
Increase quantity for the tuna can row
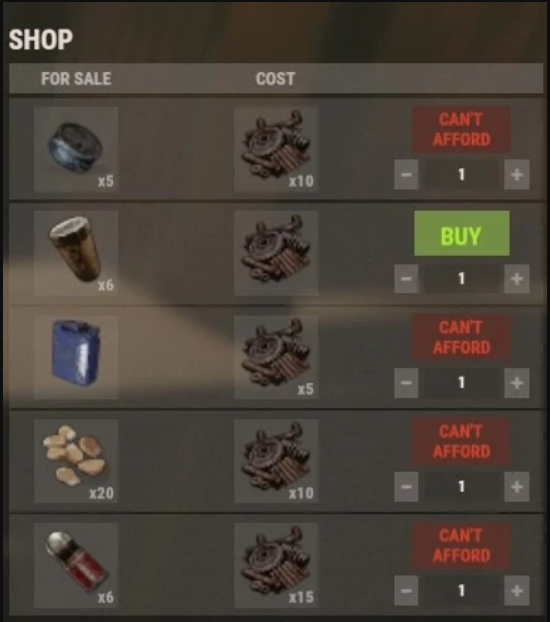click(517, 175)
